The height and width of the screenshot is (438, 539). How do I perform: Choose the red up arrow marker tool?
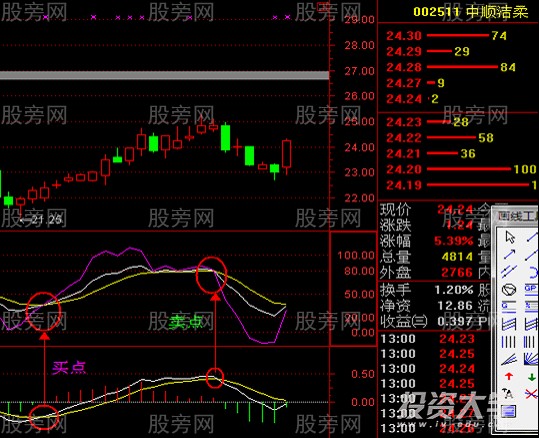pyautogui.click(x=509, y=376)
